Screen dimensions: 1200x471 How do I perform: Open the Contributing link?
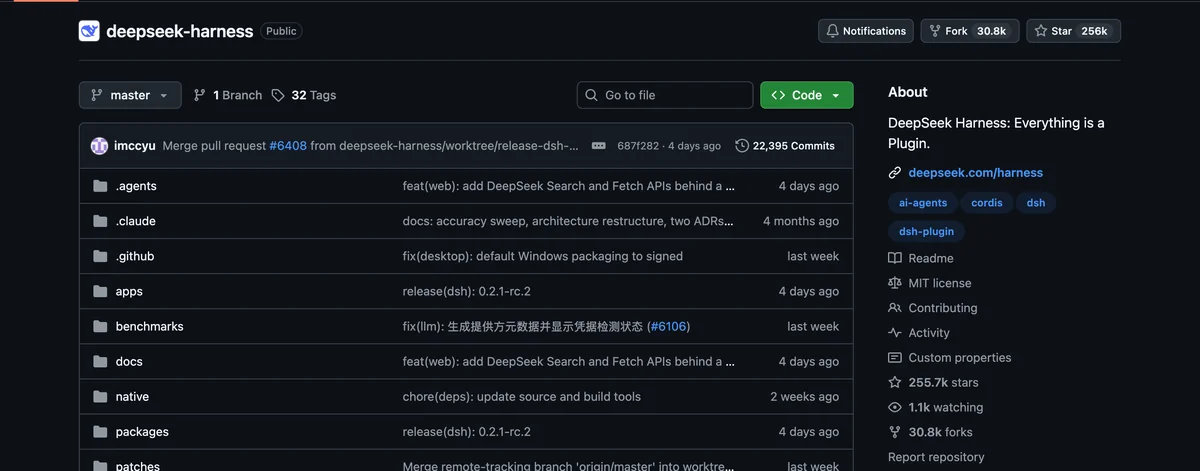point(933,308)
